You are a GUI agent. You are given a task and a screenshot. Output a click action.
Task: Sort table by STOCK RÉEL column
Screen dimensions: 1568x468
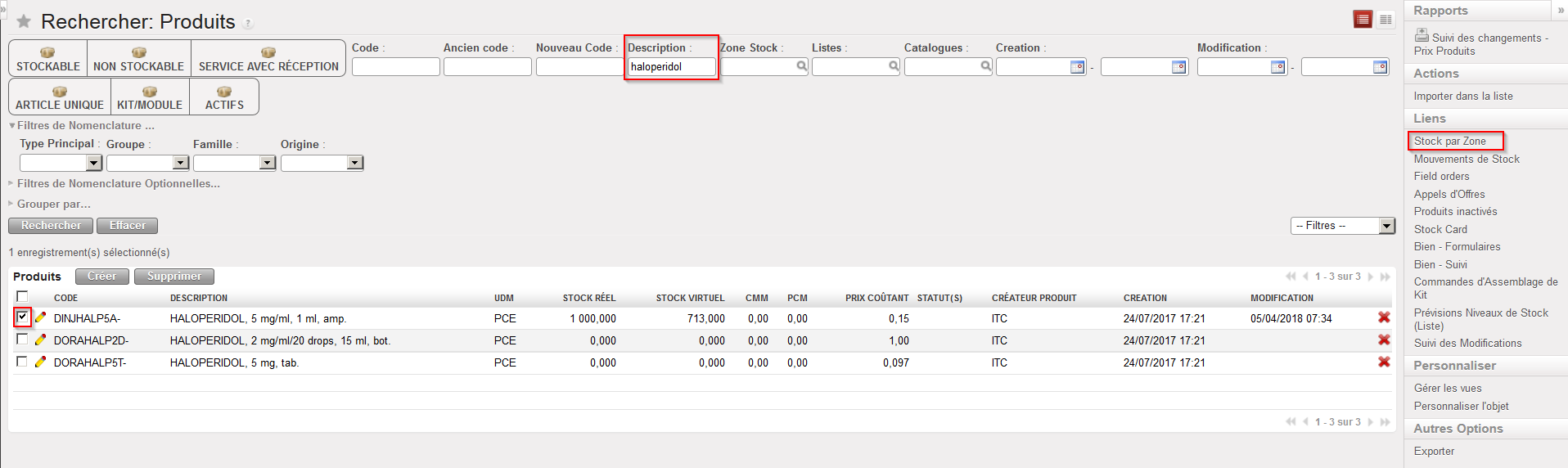click(x=588, y=298)
